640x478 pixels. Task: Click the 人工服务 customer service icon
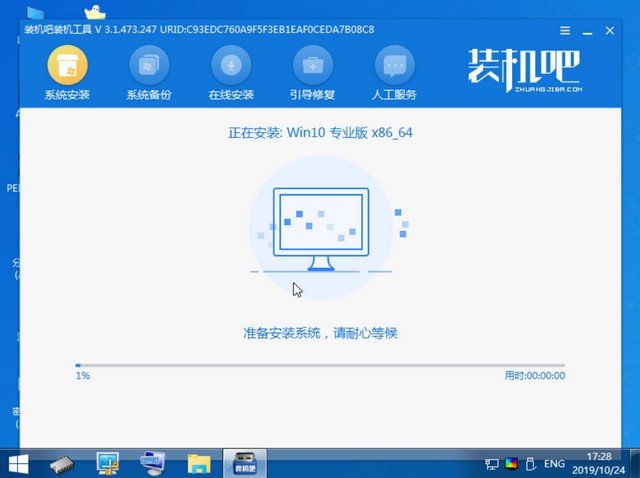[x=394, y=66]
